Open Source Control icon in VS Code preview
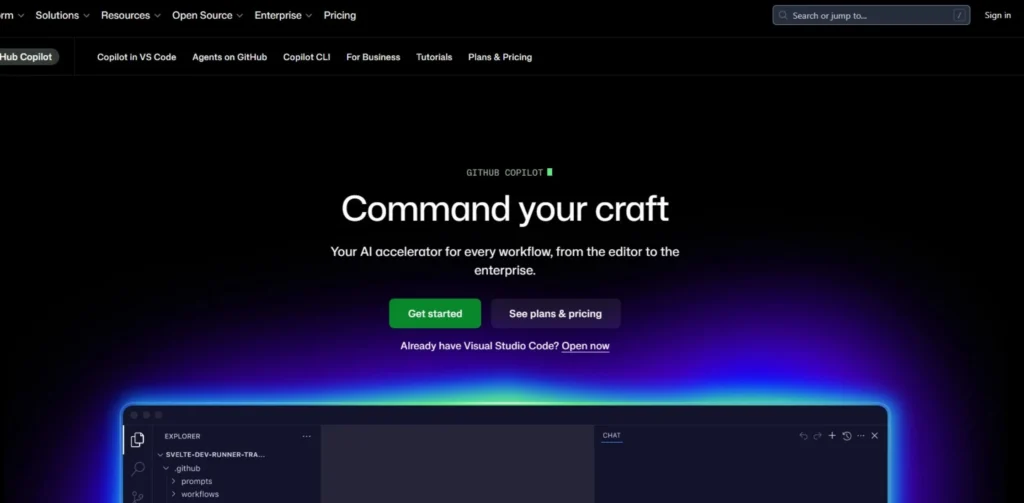1024x503 pixels. (x=138, y=497)
